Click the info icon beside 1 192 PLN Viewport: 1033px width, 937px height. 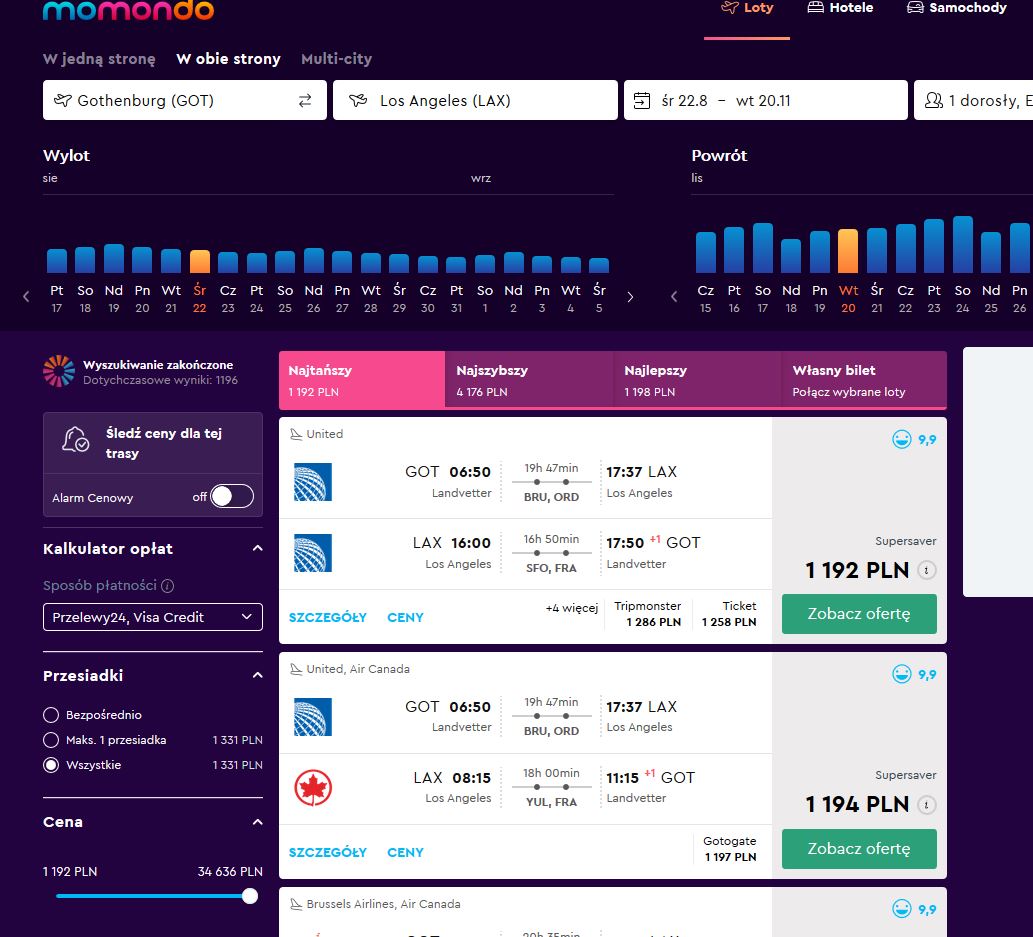point(926,570)
